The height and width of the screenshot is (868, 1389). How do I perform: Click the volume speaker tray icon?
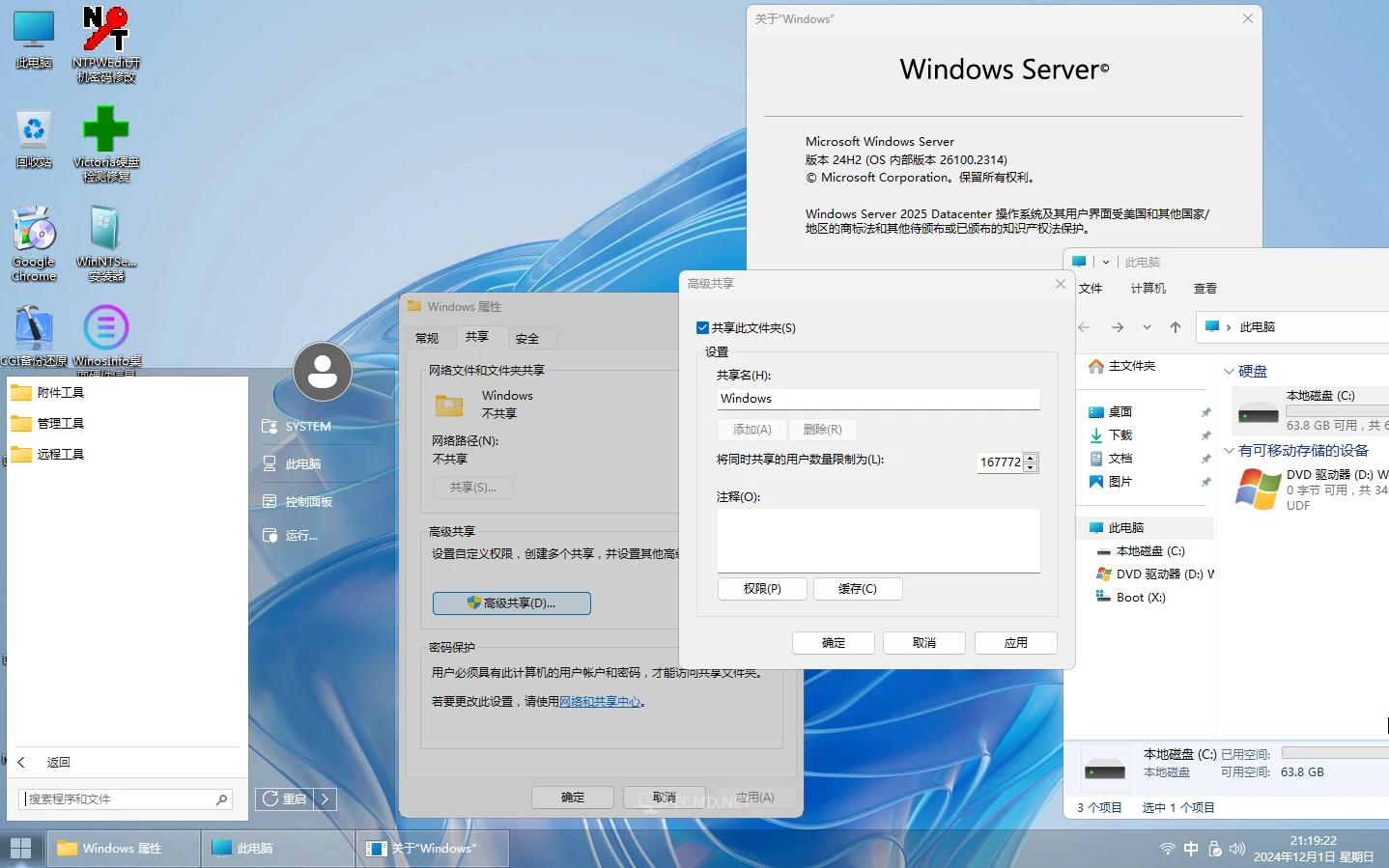[x=1237, y=849]
